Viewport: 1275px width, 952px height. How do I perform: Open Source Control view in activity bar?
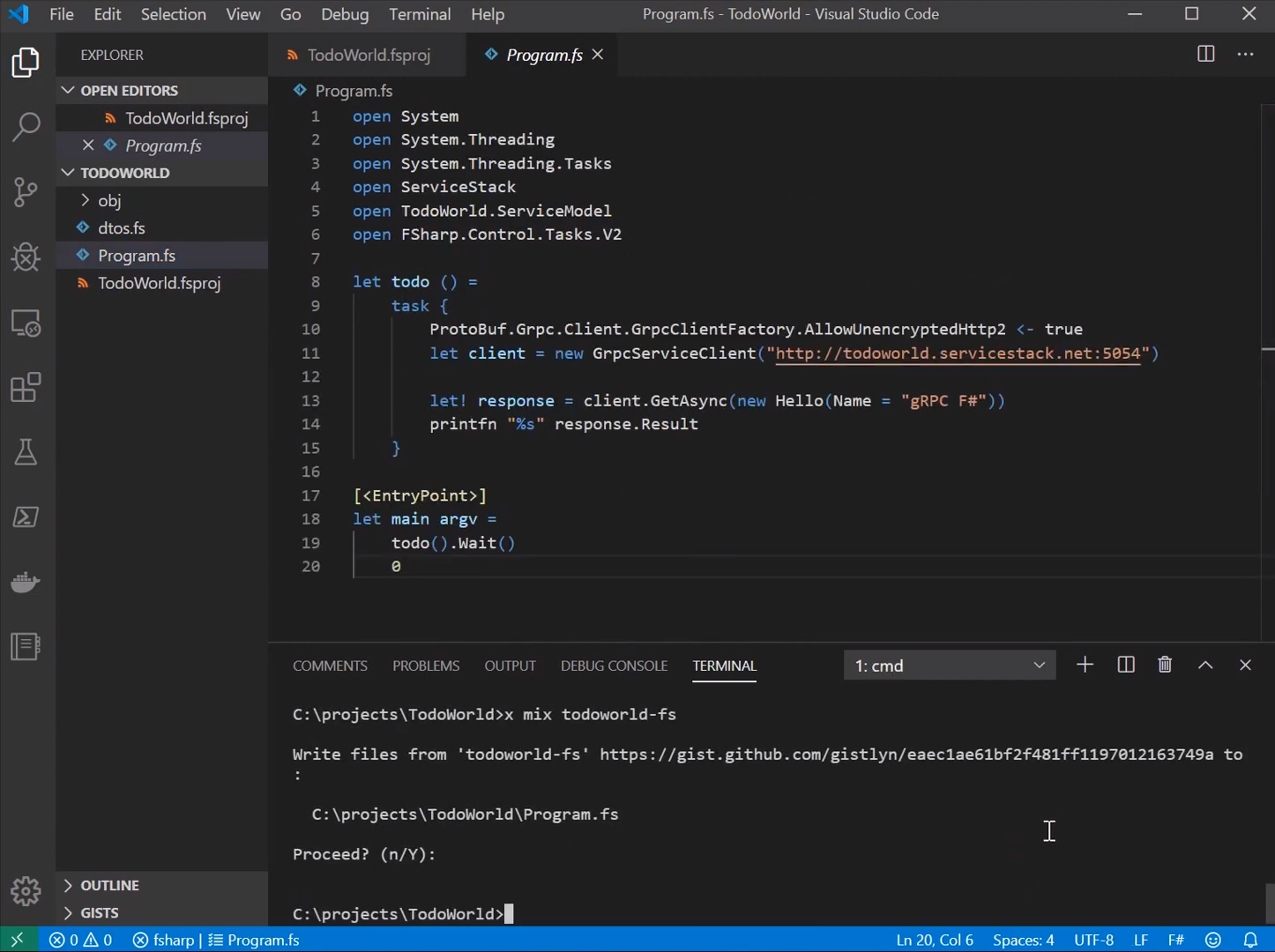[x=26, y=192]
